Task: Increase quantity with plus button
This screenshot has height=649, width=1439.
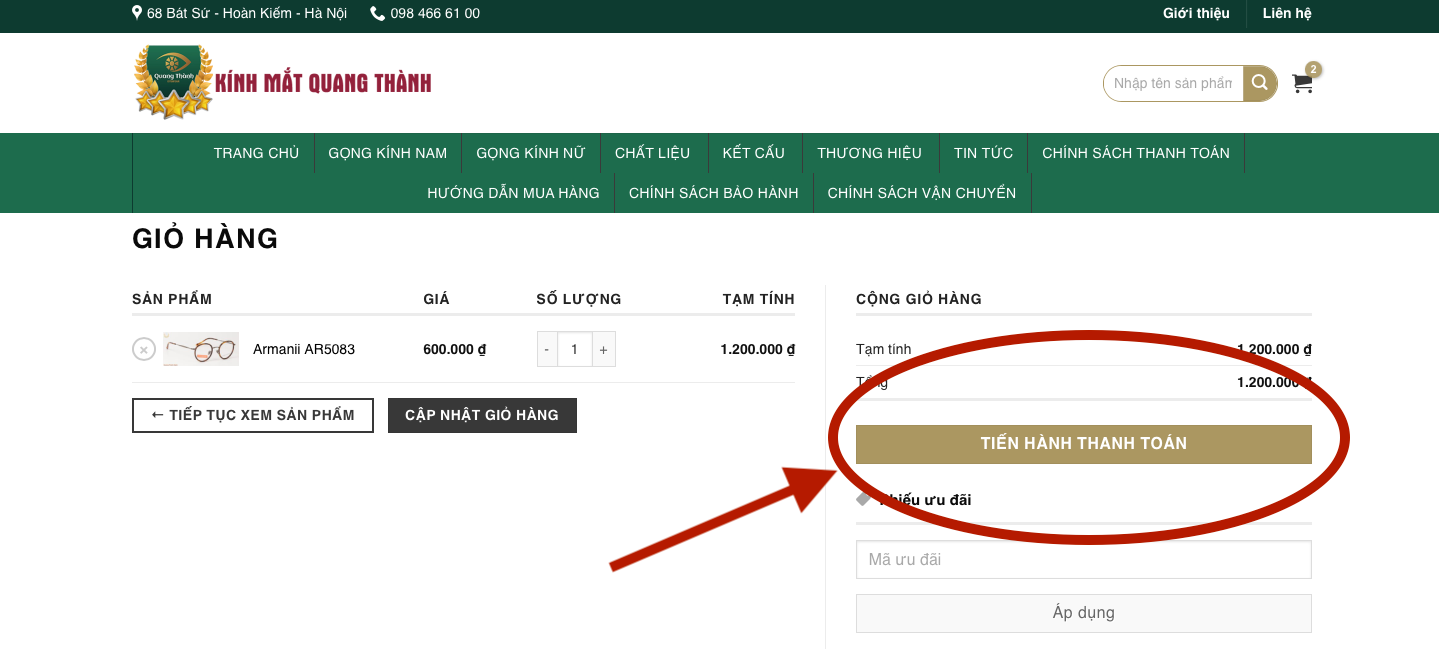Action: click(603, 350)
